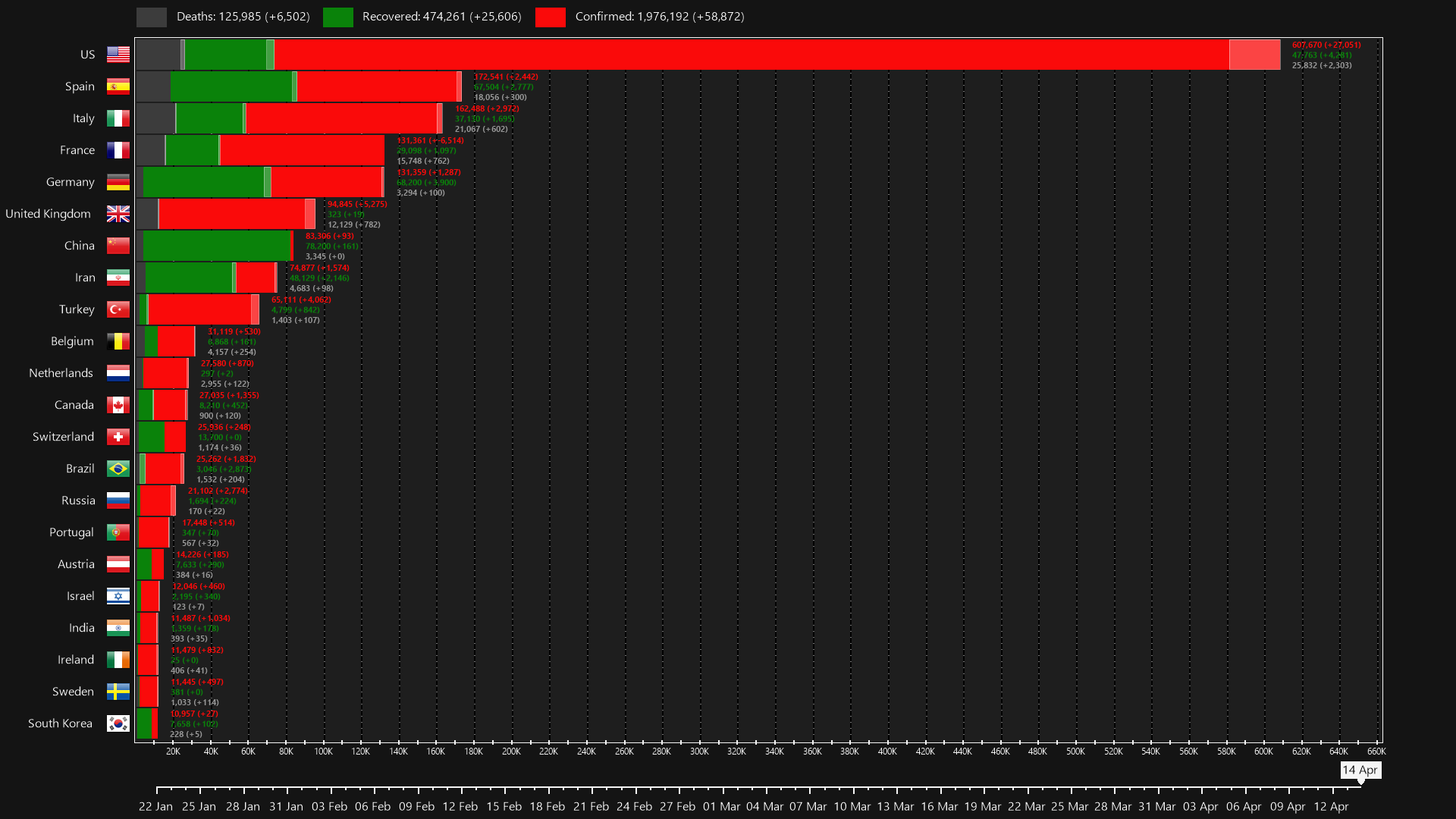Click the Belgium country label
Screen dimensions: 1456x819
pyautogui.click(x=72, y=341)
